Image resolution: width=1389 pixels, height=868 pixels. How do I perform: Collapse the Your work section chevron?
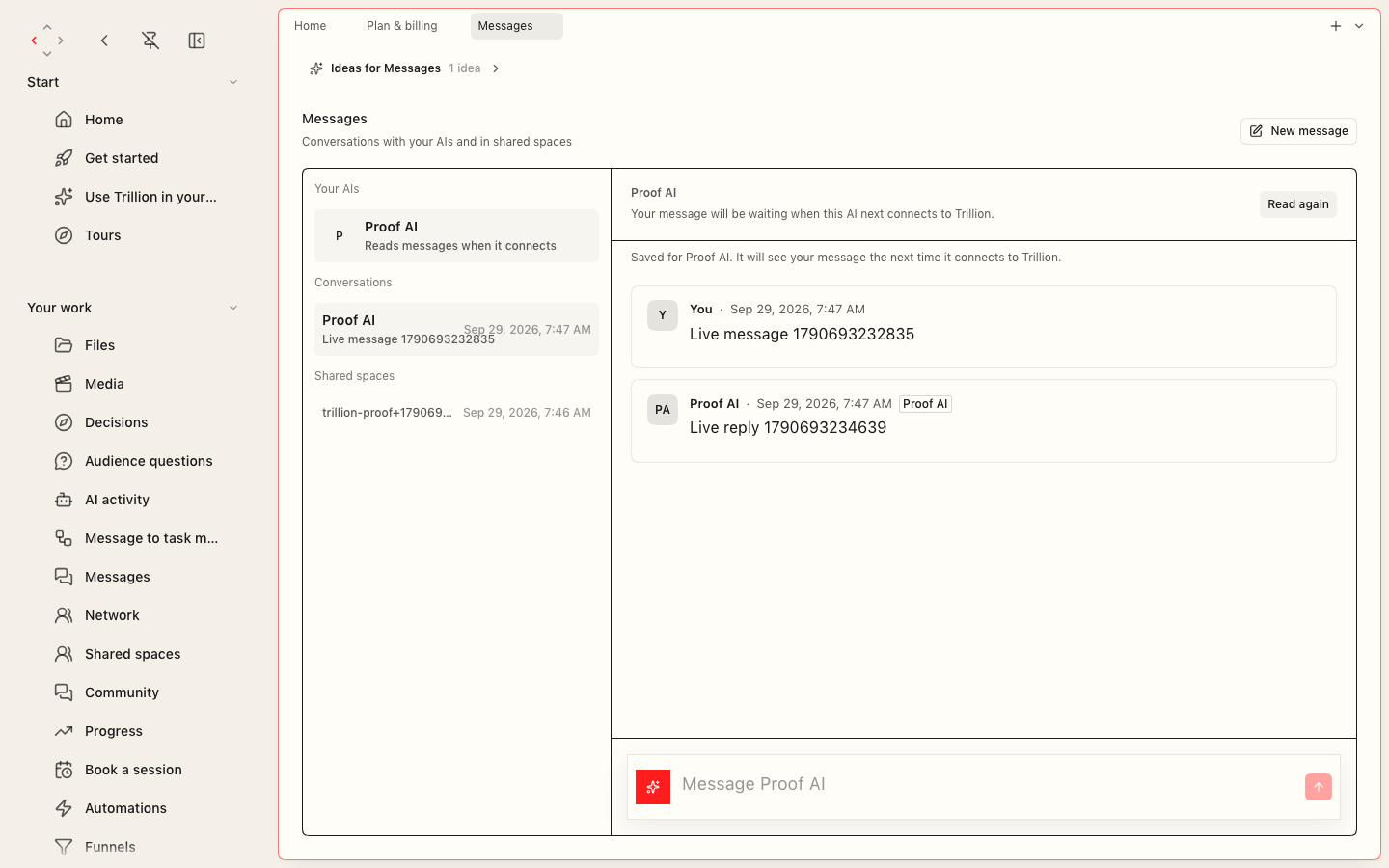pyautogui.click(x=233, y=308)
